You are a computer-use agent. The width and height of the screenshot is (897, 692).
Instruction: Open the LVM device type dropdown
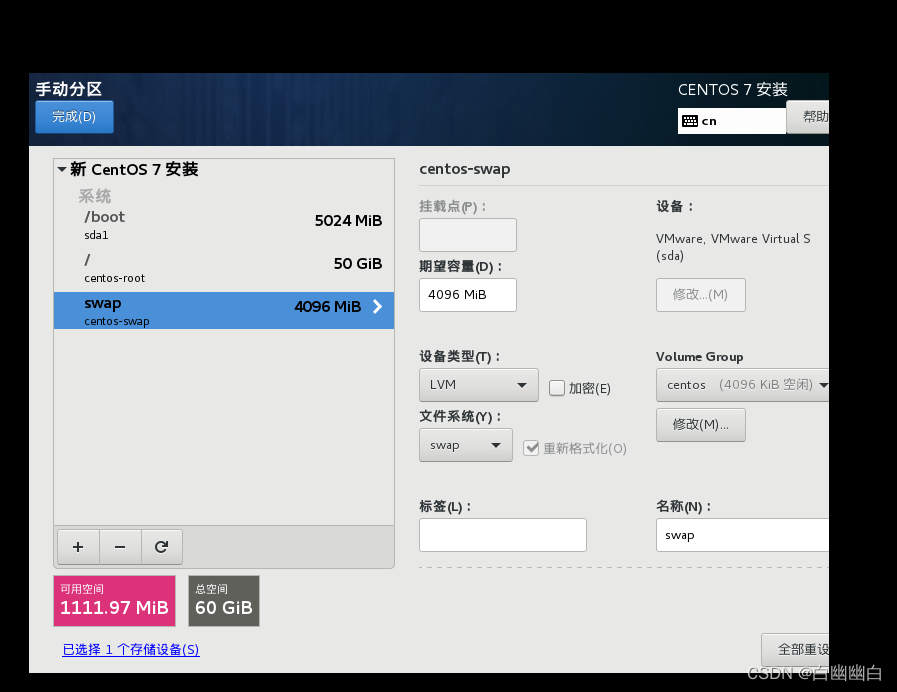pos(479,385)
